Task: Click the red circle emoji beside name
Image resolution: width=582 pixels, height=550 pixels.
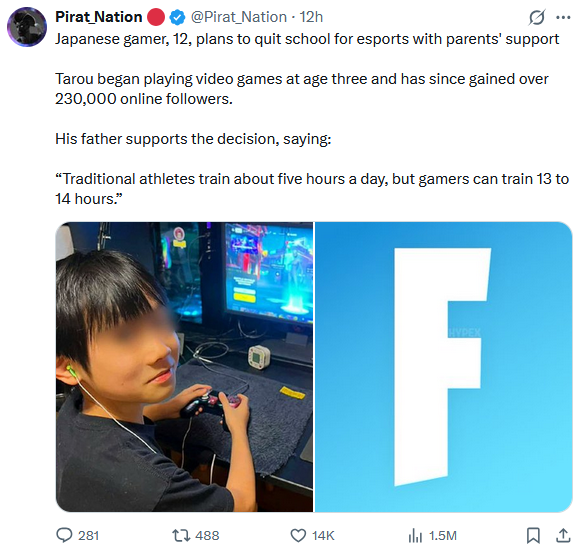Action: pyautogui.click(x=156, y=17)
